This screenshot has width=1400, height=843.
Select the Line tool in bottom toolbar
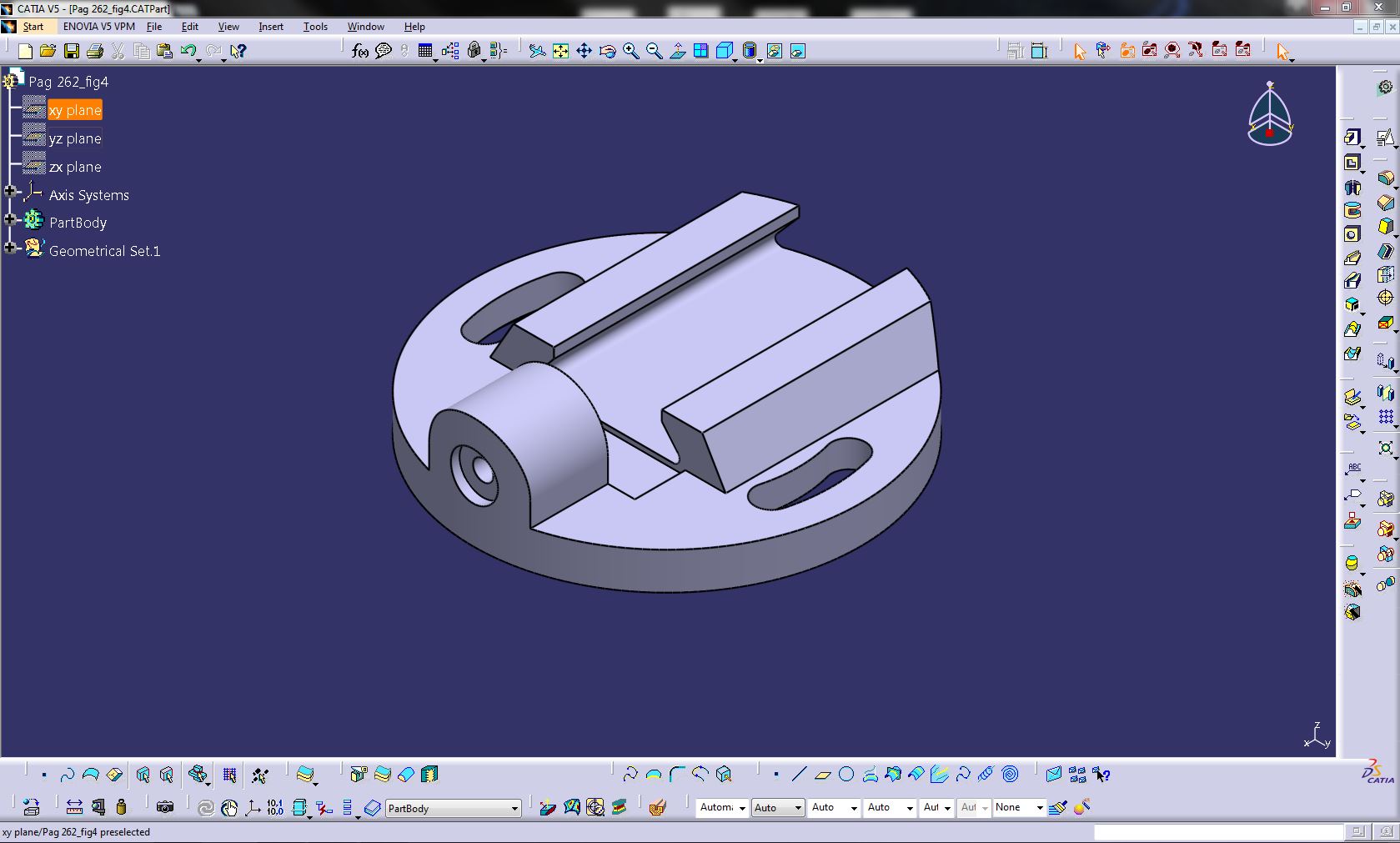(x=799, y=775)
